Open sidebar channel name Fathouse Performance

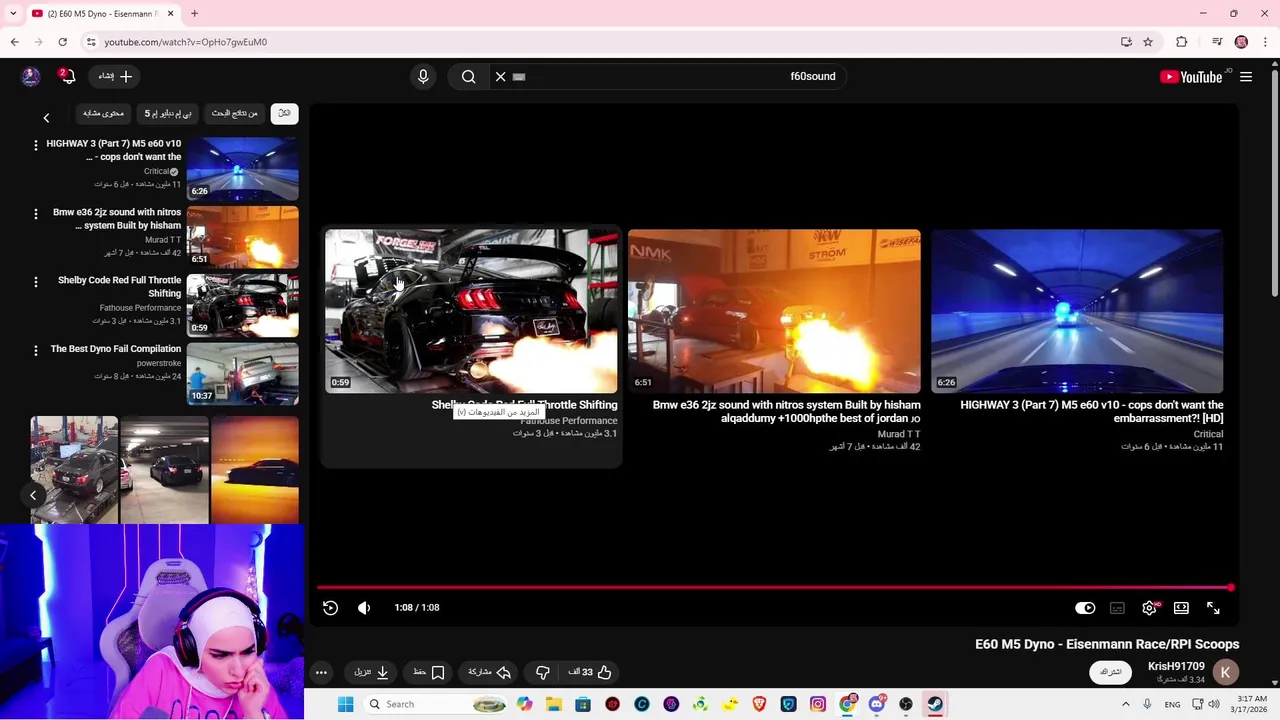pyautogui.click(x=140, y=308)
